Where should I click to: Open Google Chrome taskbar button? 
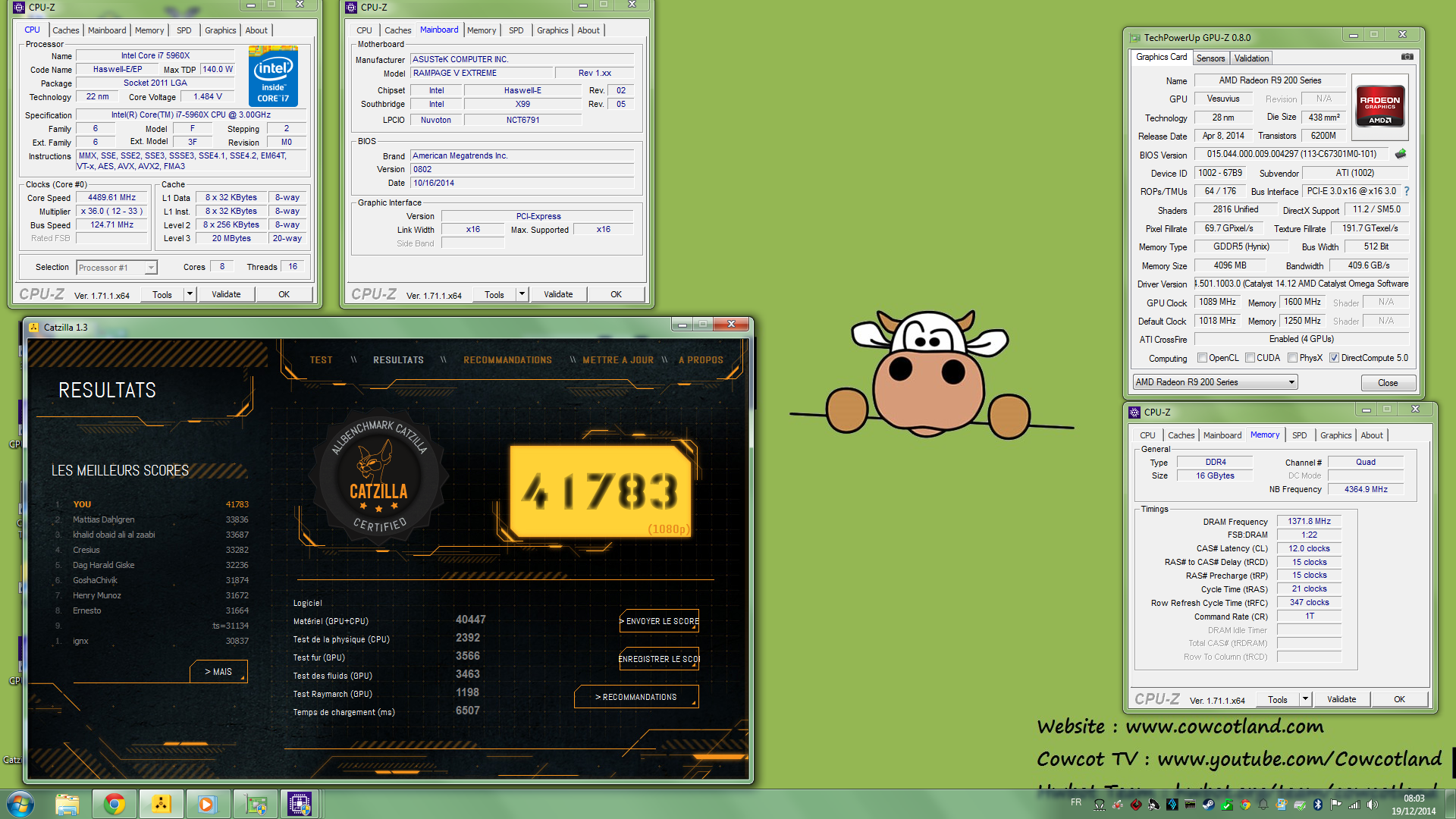pos(115,804)
